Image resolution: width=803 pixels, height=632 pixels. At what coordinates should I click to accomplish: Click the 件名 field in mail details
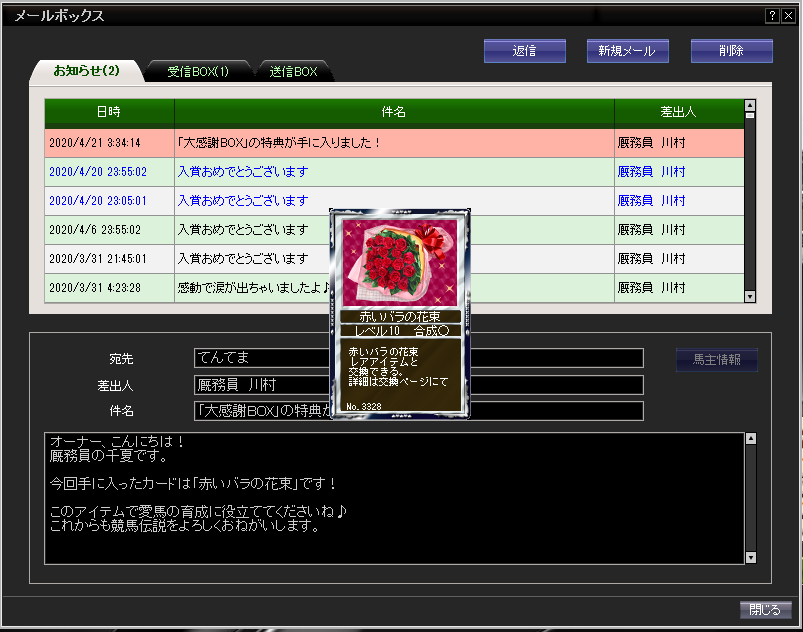click(419, 411)
